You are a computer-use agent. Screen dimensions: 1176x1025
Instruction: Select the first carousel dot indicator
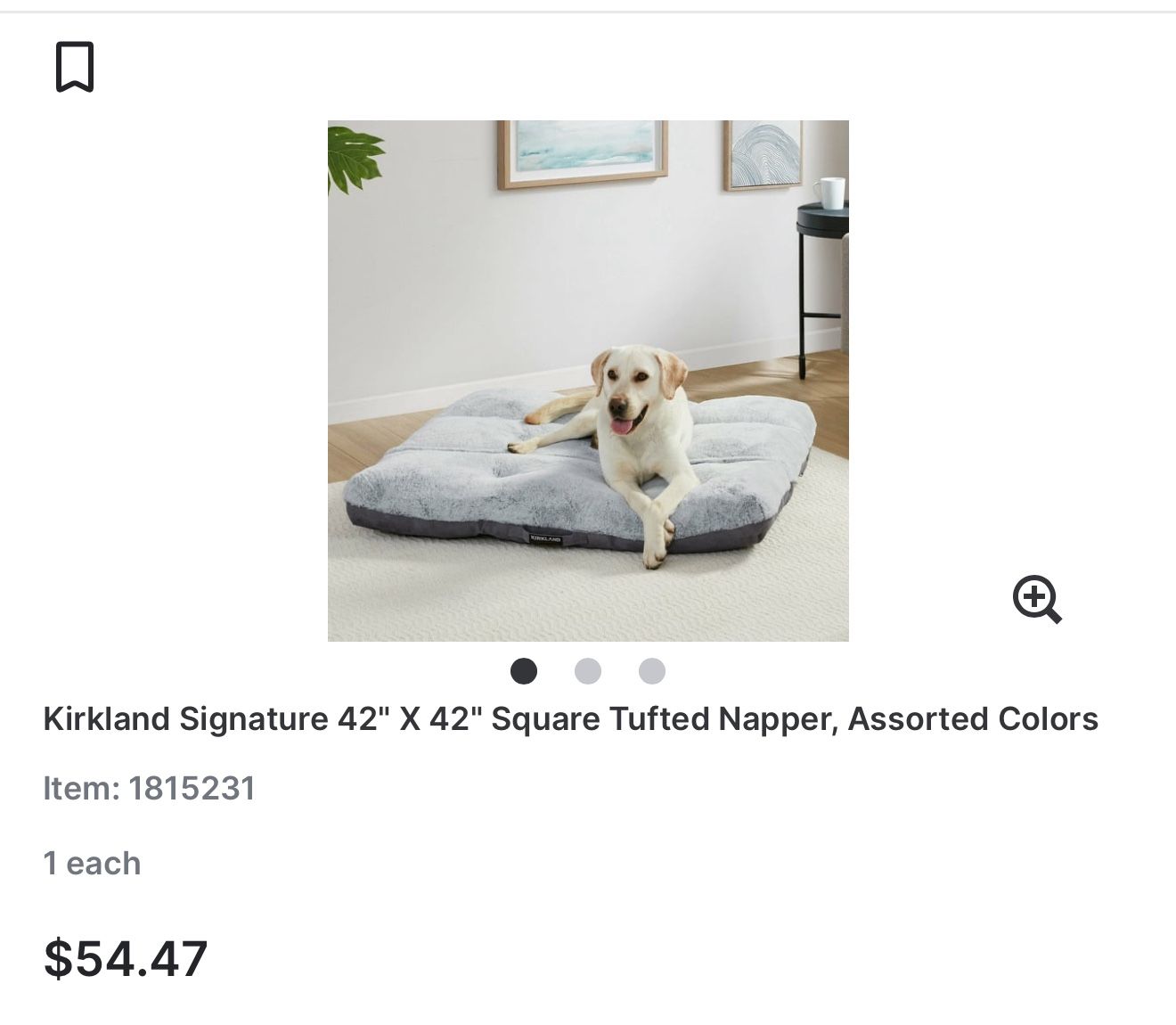coord(524,671)
